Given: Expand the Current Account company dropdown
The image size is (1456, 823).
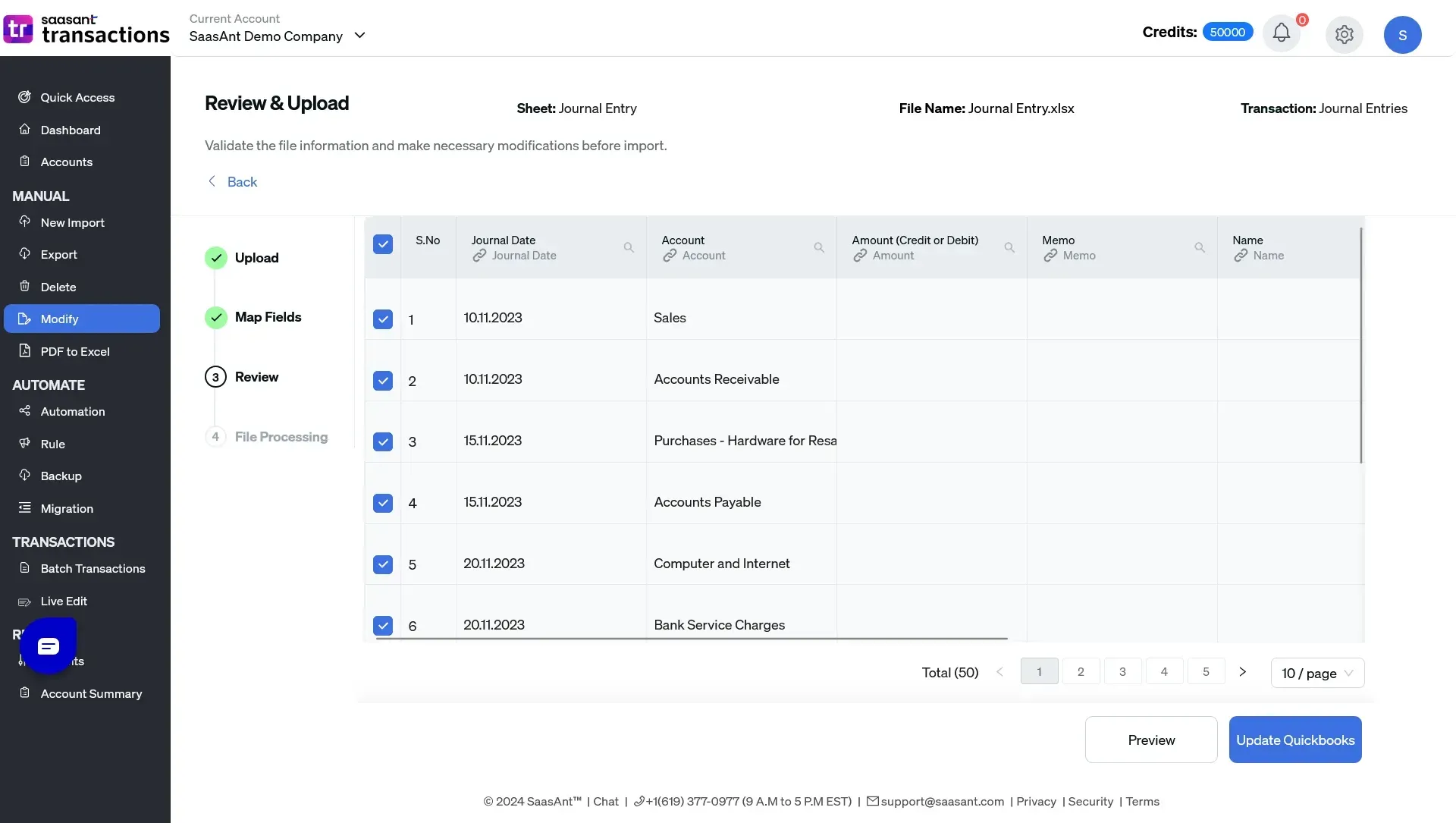Looking at the screenshot, I should pos(278,36).
